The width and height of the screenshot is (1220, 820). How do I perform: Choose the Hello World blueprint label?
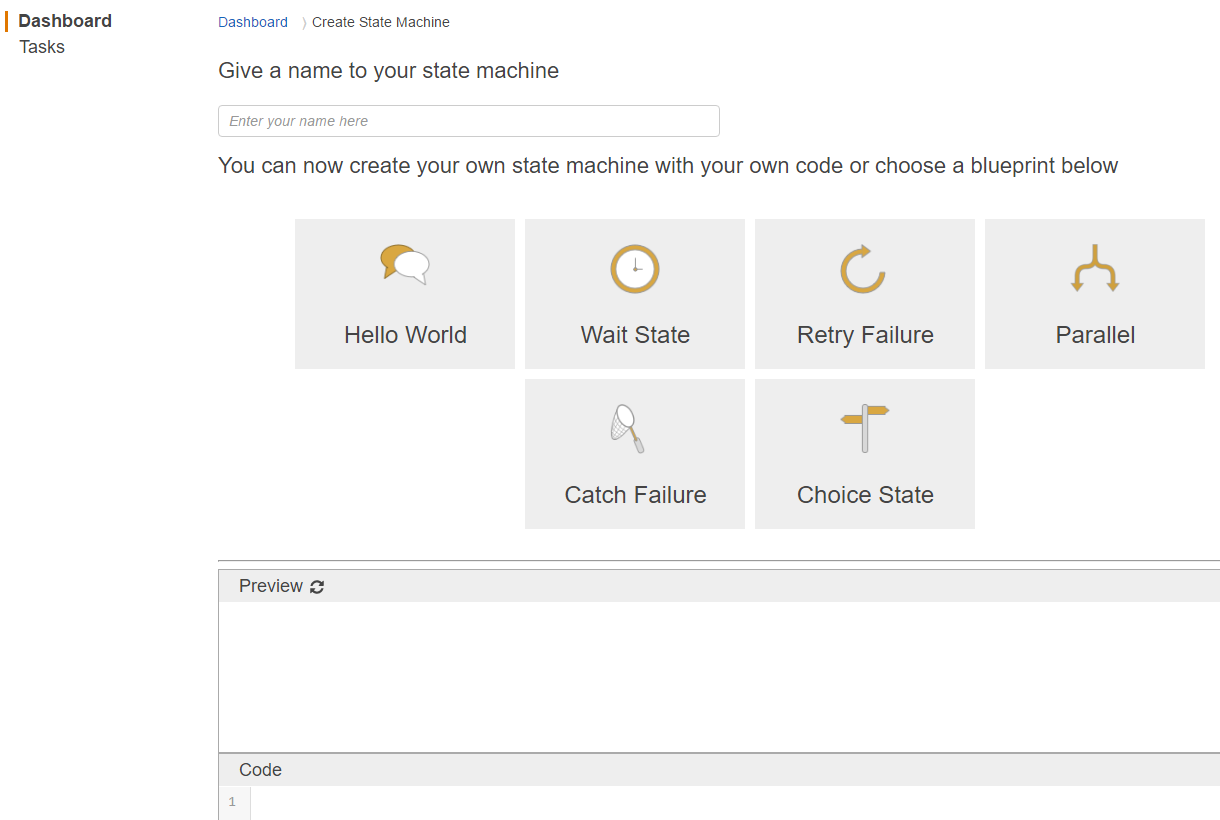click(405, 335)
